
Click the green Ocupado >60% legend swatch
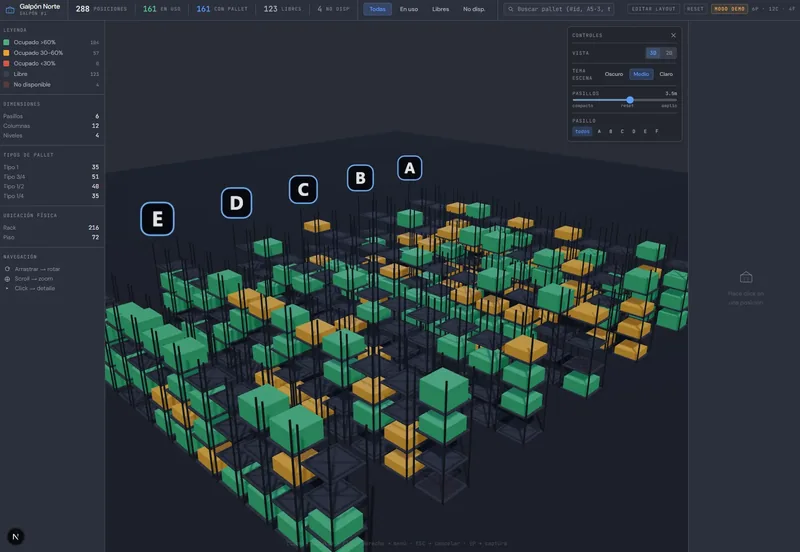[x=6, y=42]
